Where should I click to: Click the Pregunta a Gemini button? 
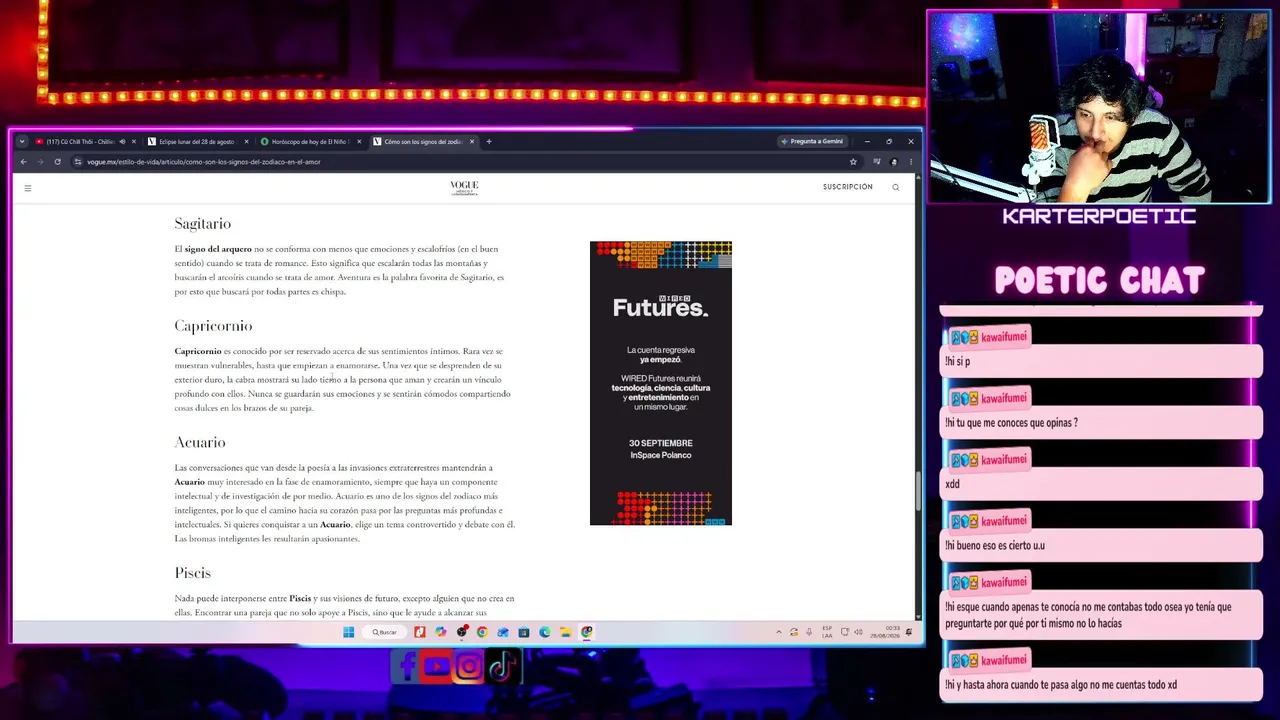[x=812, y=141]
